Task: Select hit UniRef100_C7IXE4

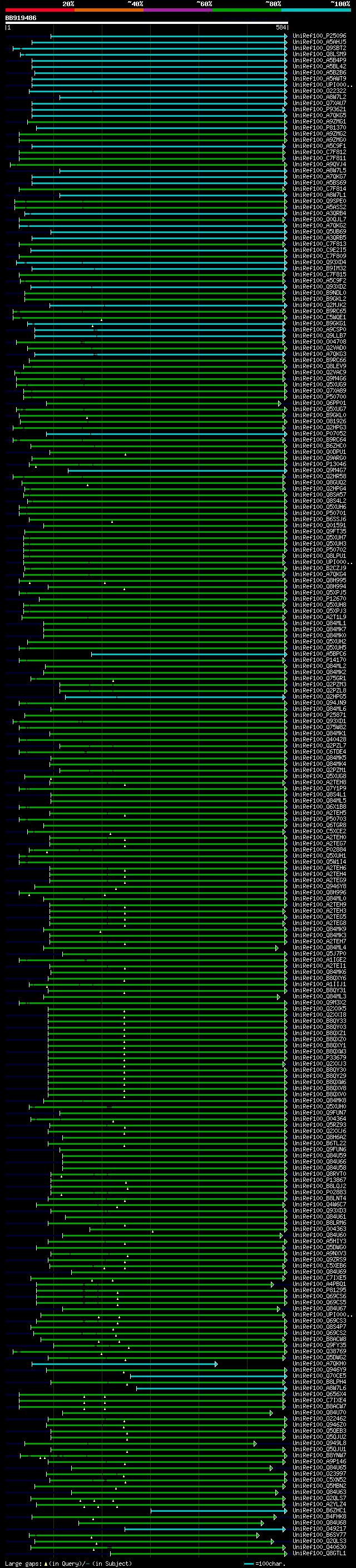Action: click(319, 1400)
